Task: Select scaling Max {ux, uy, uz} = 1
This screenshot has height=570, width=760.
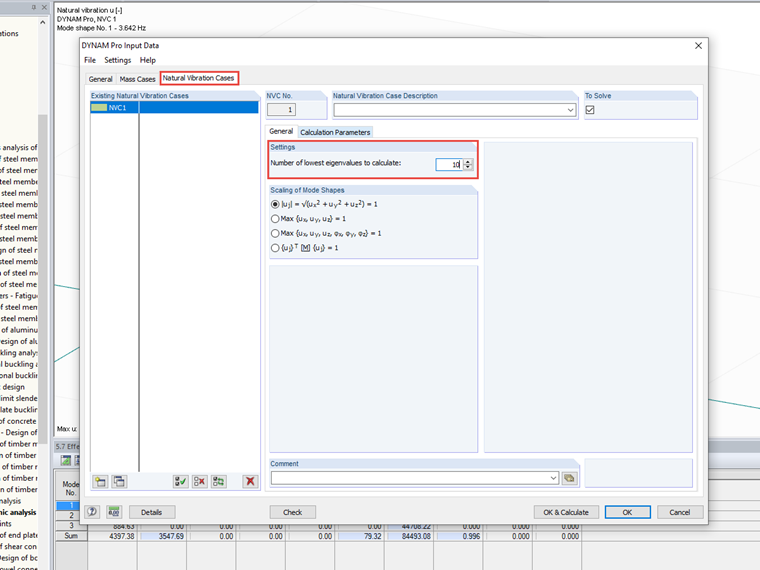Action: pos(275,219)
